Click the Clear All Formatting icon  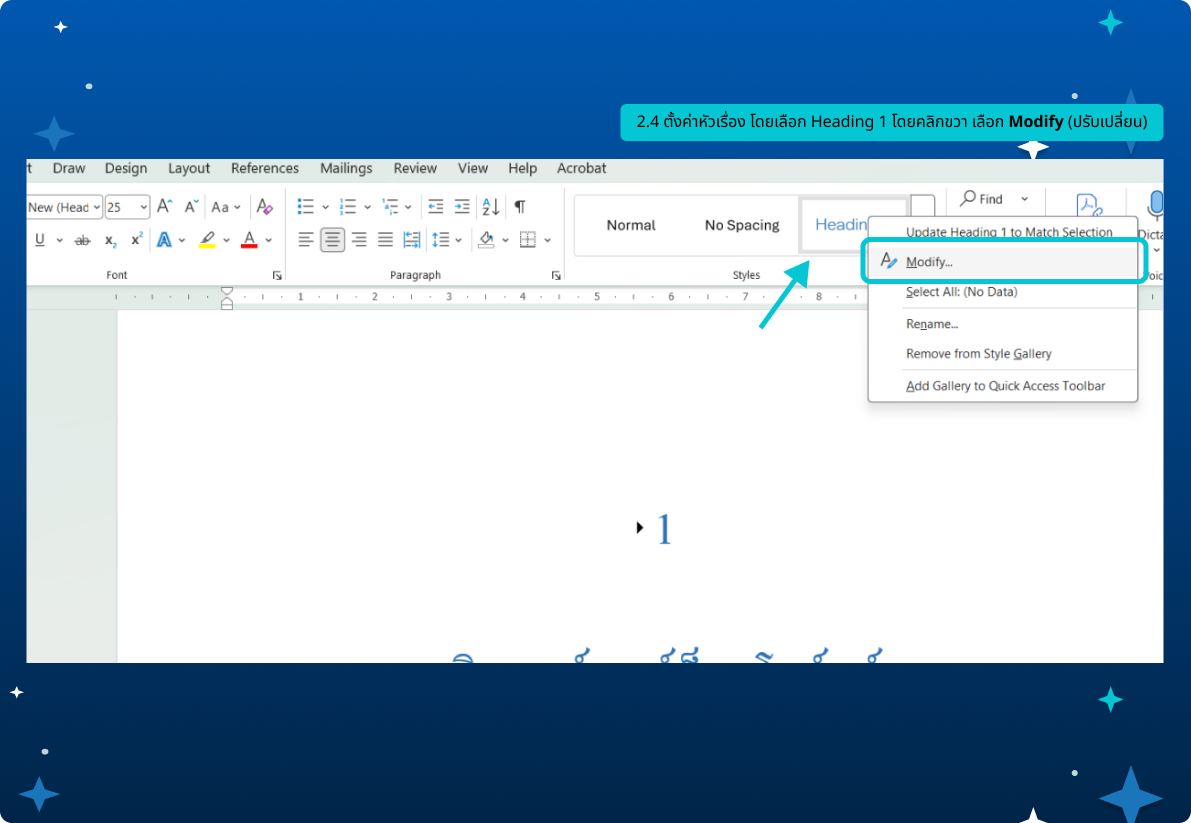264,207
